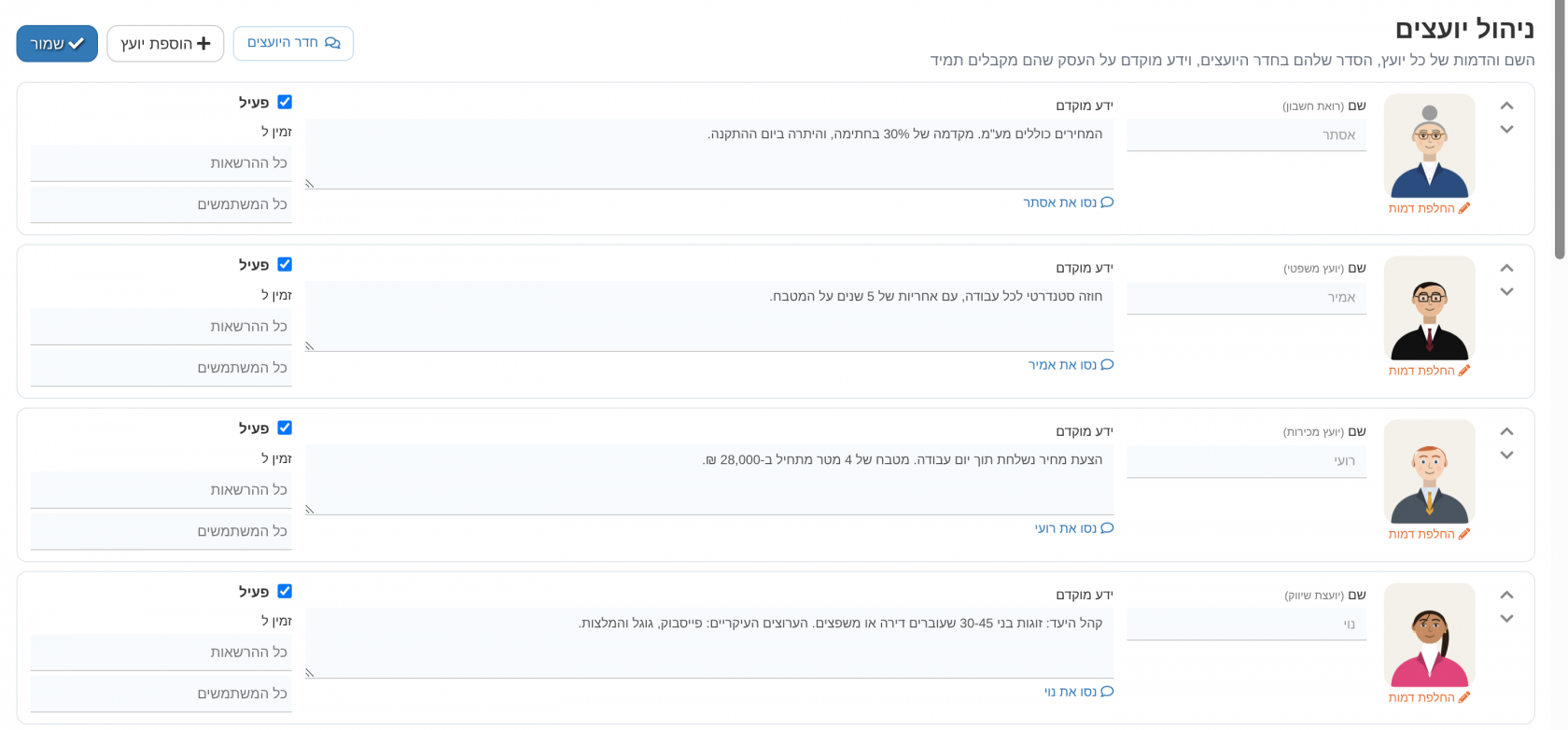Move נוי advisor down with chevron arrow
Image resolution: width=1568 pixels, height=730 pixels.
coord(1506,619)
